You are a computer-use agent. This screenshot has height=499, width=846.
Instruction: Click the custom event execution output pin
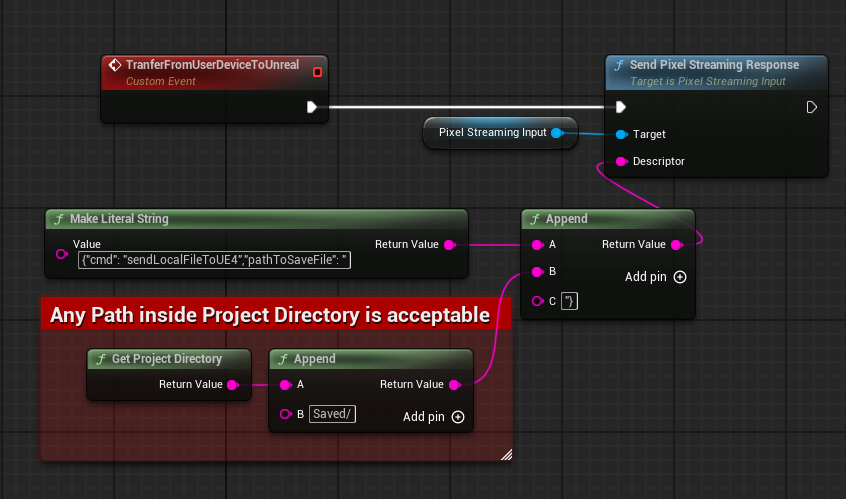(x=312, y=107)
